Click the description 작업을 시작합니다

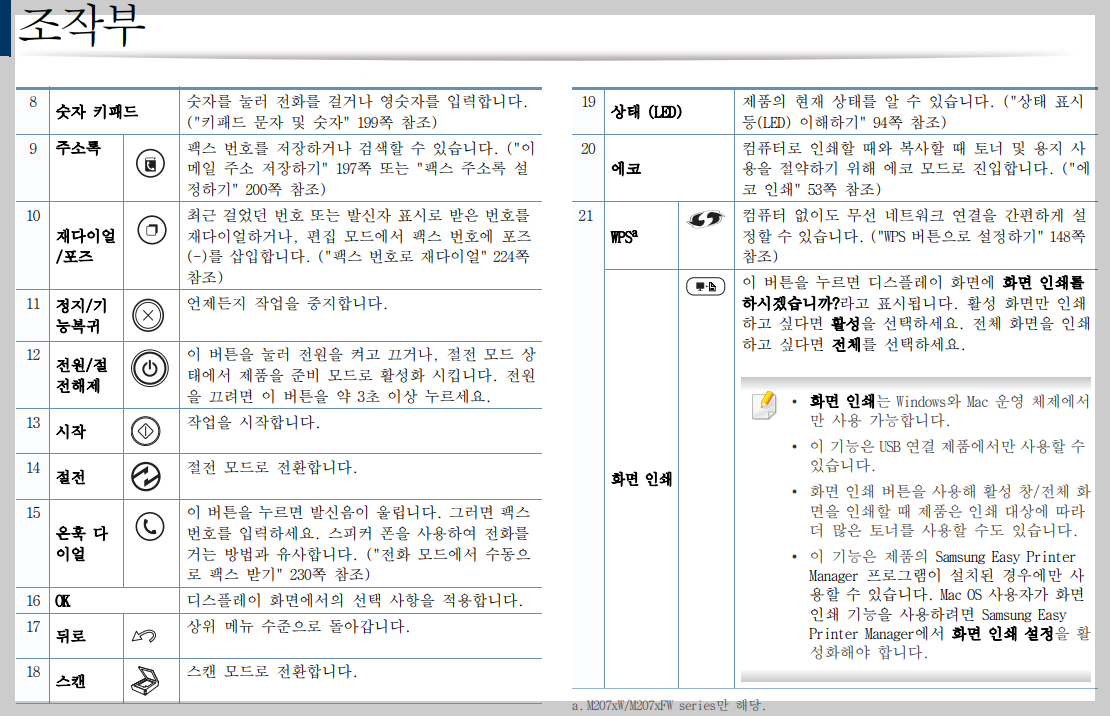pos(253,423)
